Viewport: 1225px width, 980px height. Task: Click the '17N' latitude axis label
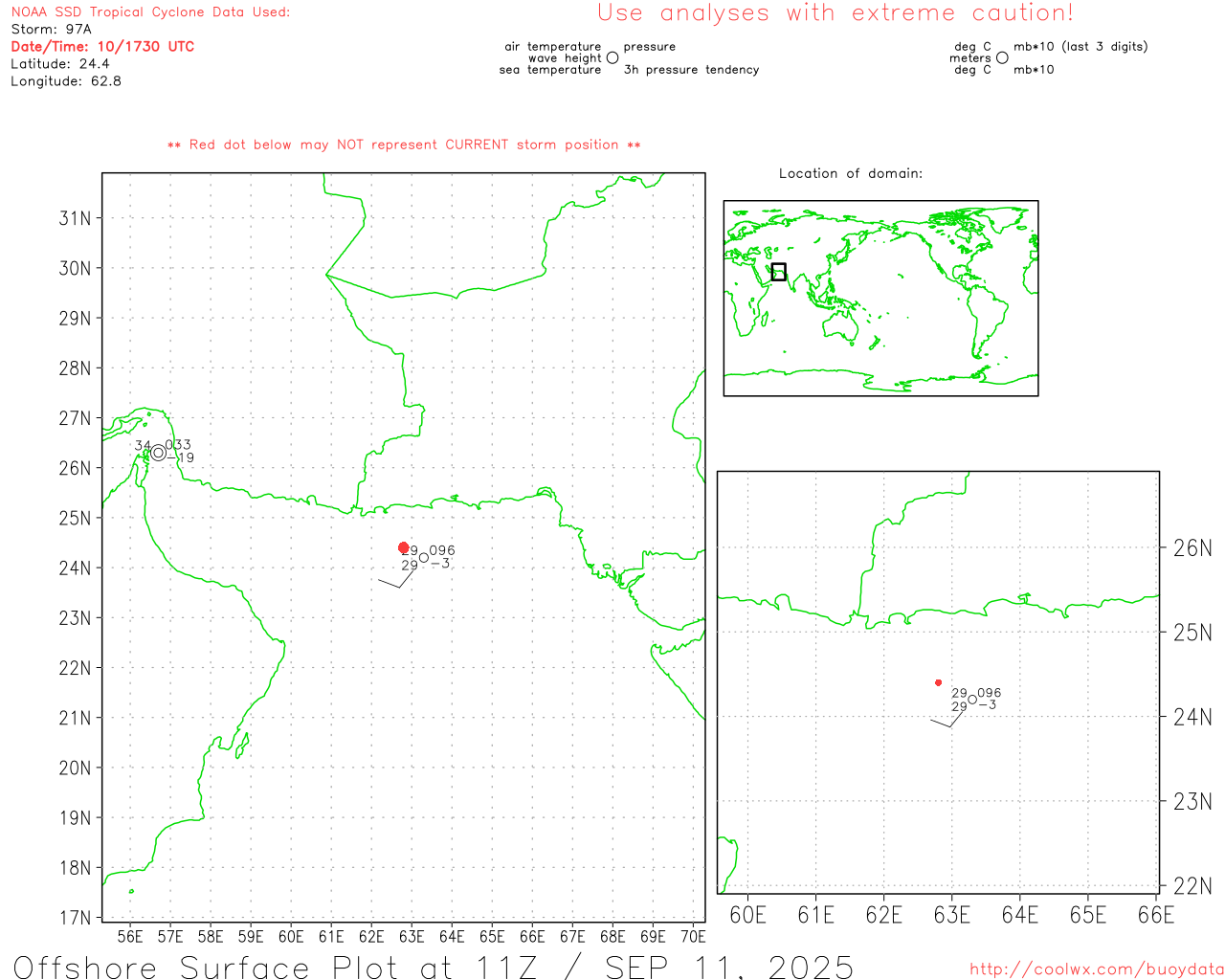(76, 918)
